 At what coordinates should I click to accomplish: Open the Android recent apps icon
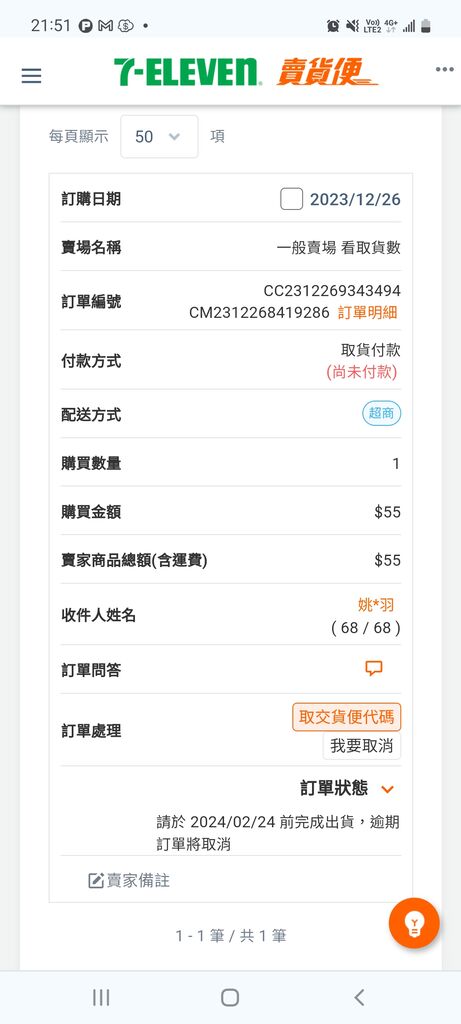(101, 997)
